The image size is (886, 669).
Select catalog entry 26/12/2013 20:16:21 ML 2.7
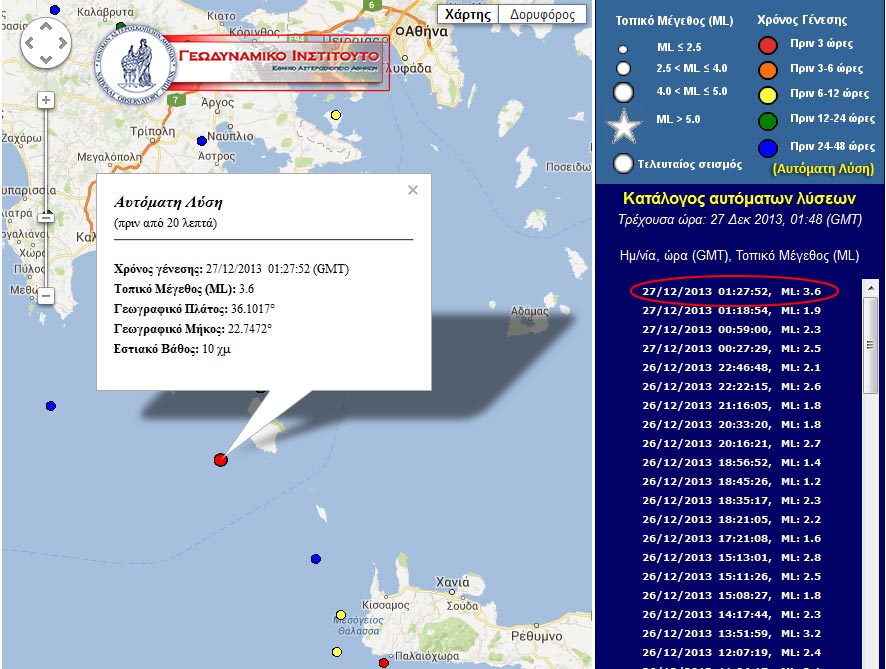(731, 443)
